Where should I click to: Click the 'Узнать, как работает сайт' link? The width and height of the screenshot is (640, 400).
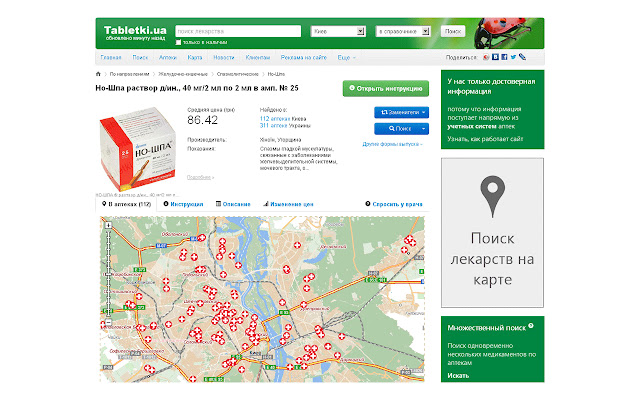[485, 139]
